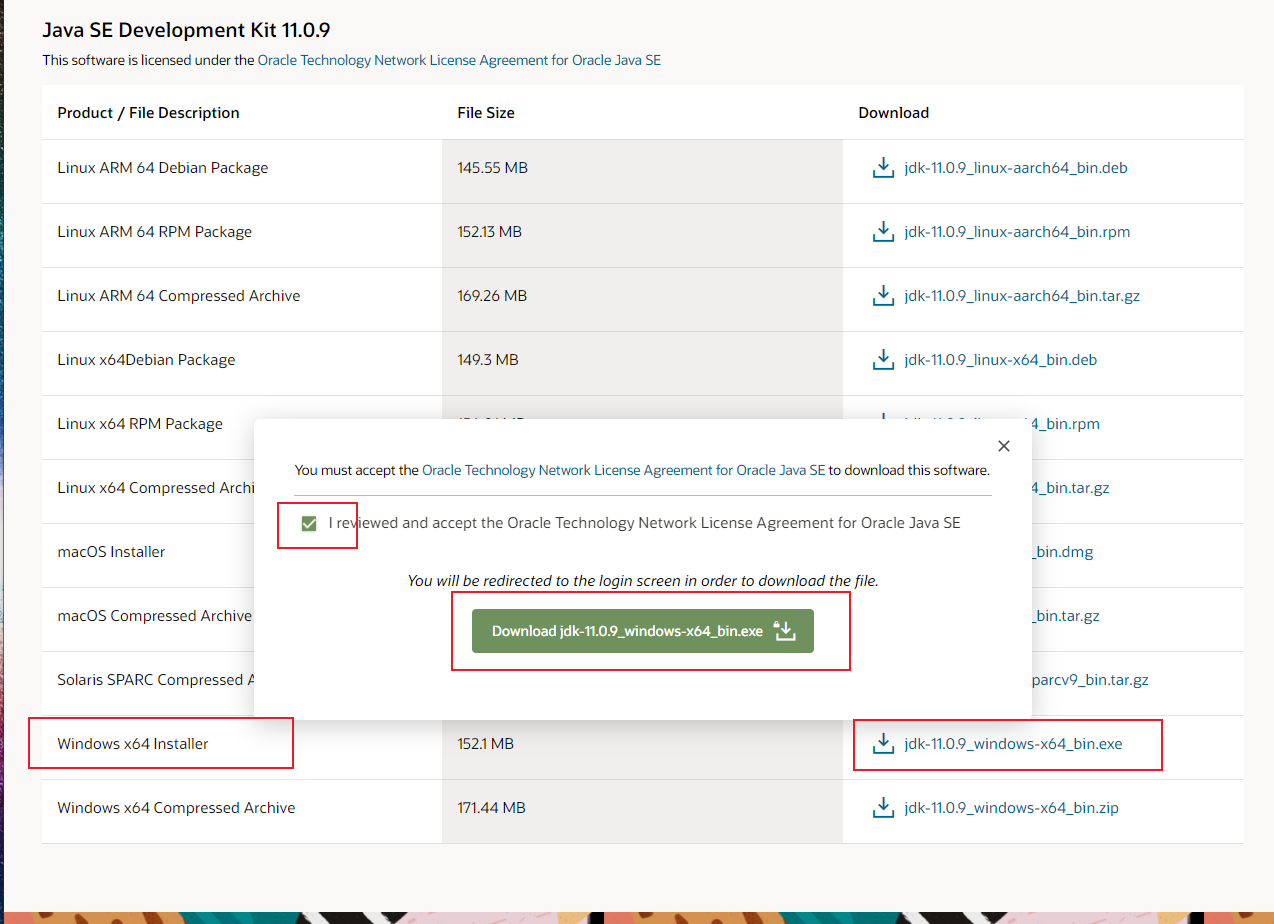Click the Linux x64 rpm link behind dialog
The height and width of the screenshot is (924, 1274).
tap(1065, 424)
